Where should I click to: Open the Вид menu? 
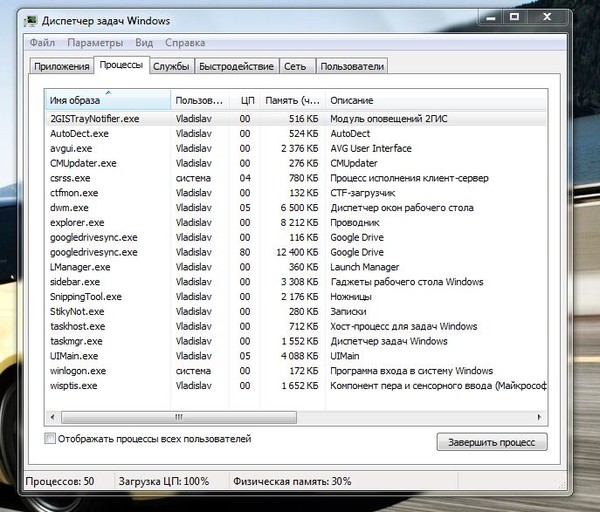tap(144, 42)
